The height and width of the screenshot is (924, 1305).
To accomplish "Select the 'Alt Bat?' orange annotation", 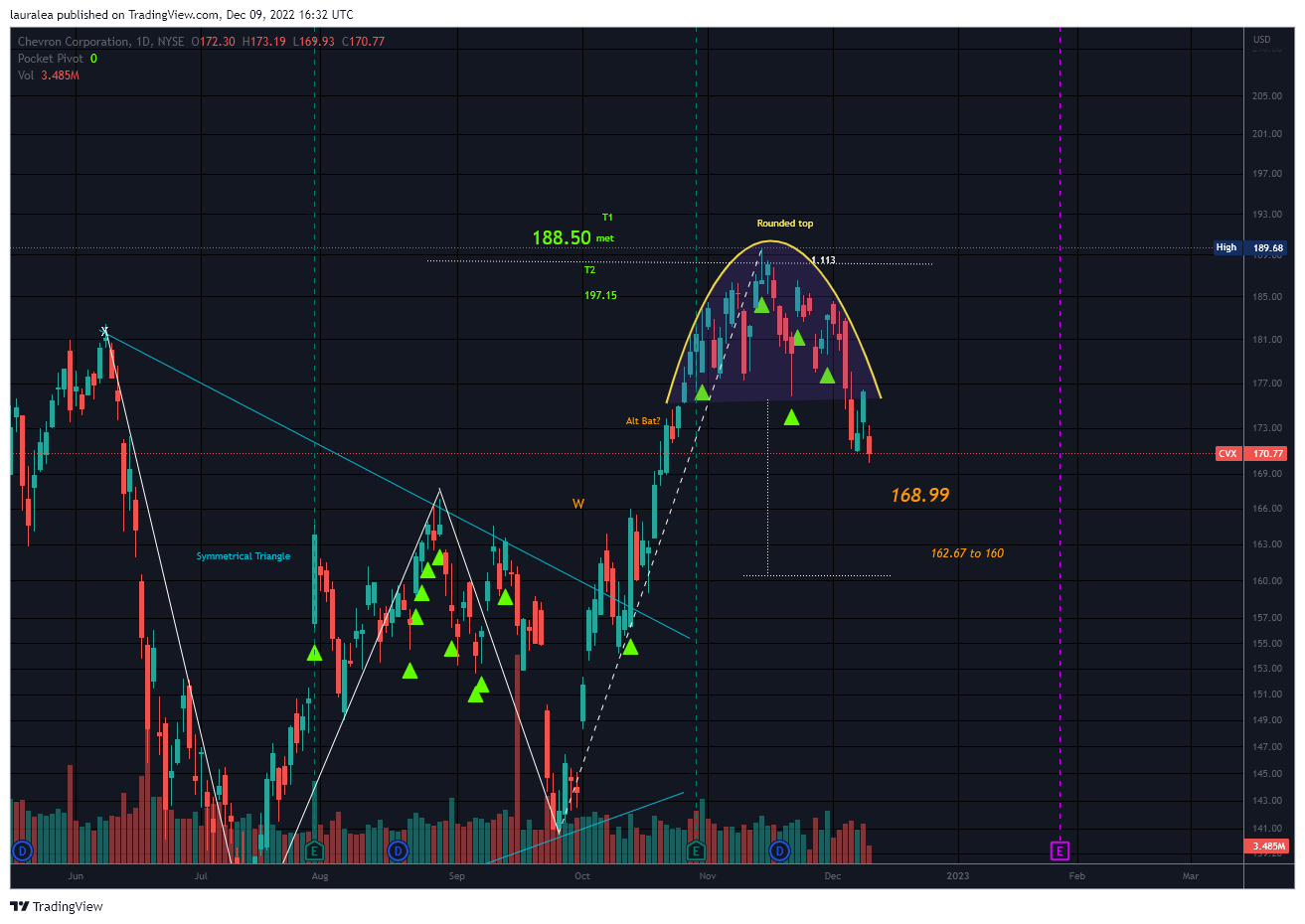I will [x=643, y=421].
